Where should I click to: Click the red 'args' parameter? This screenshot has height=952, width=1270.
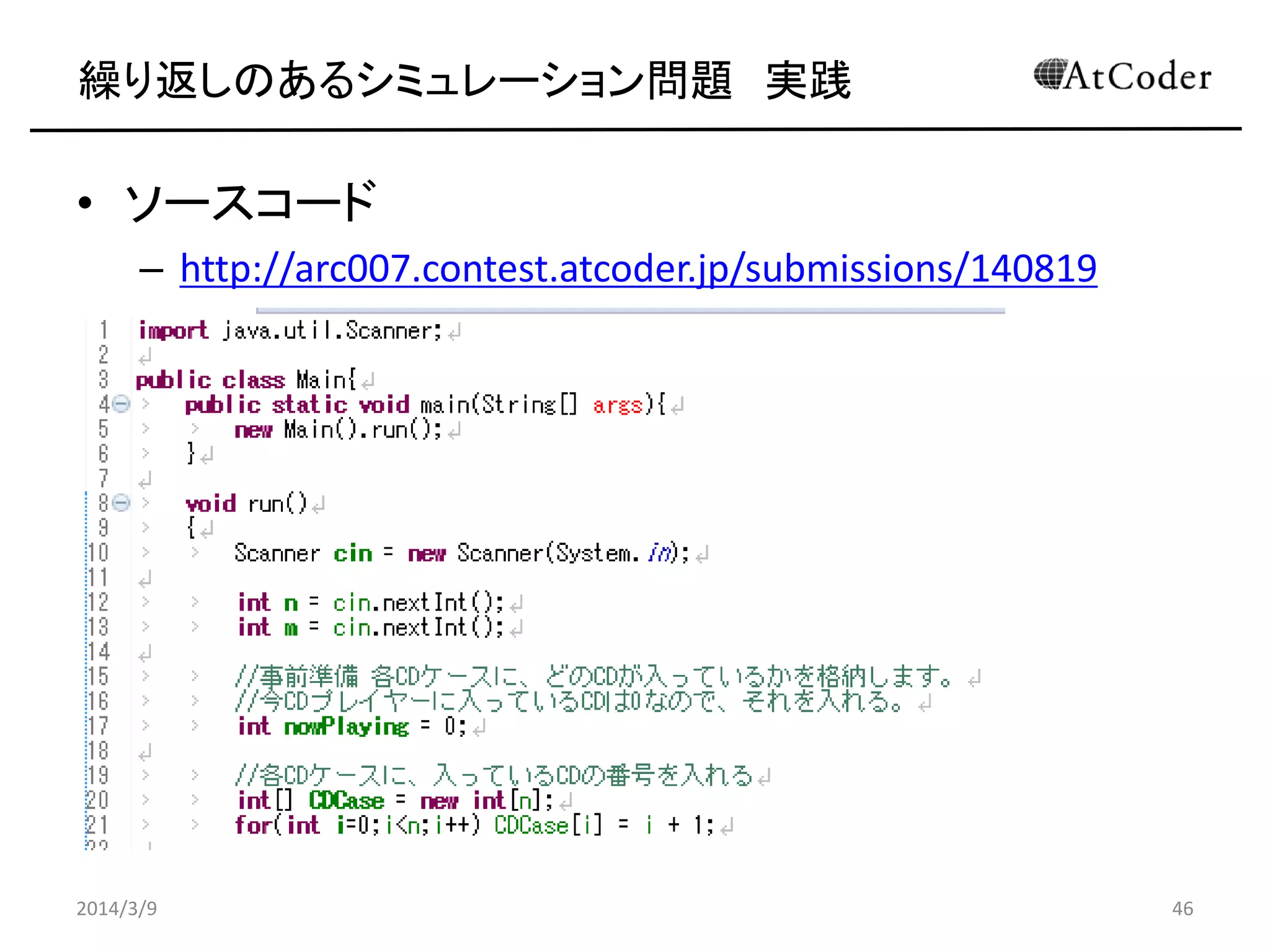[x=617, y=405]
